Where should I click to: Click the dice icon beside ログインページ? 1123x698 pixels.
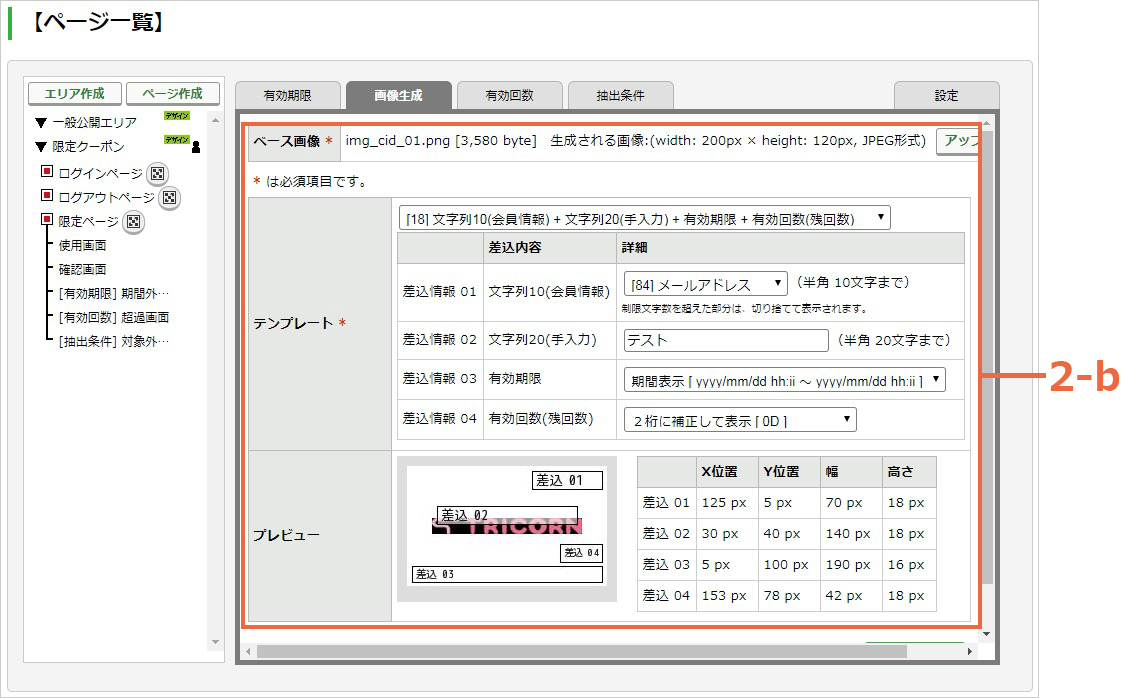[158, 173]
